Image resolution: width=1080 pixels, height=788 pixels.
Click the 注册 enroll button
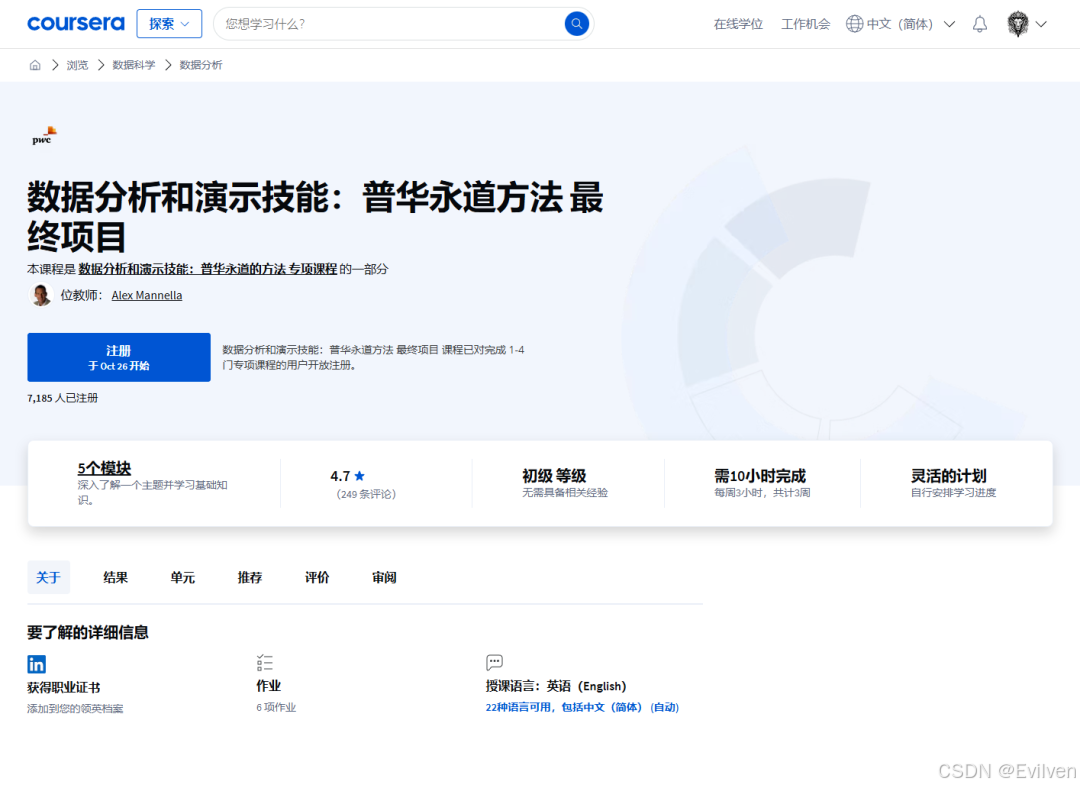pyautogui.click(x=119, y=357)
